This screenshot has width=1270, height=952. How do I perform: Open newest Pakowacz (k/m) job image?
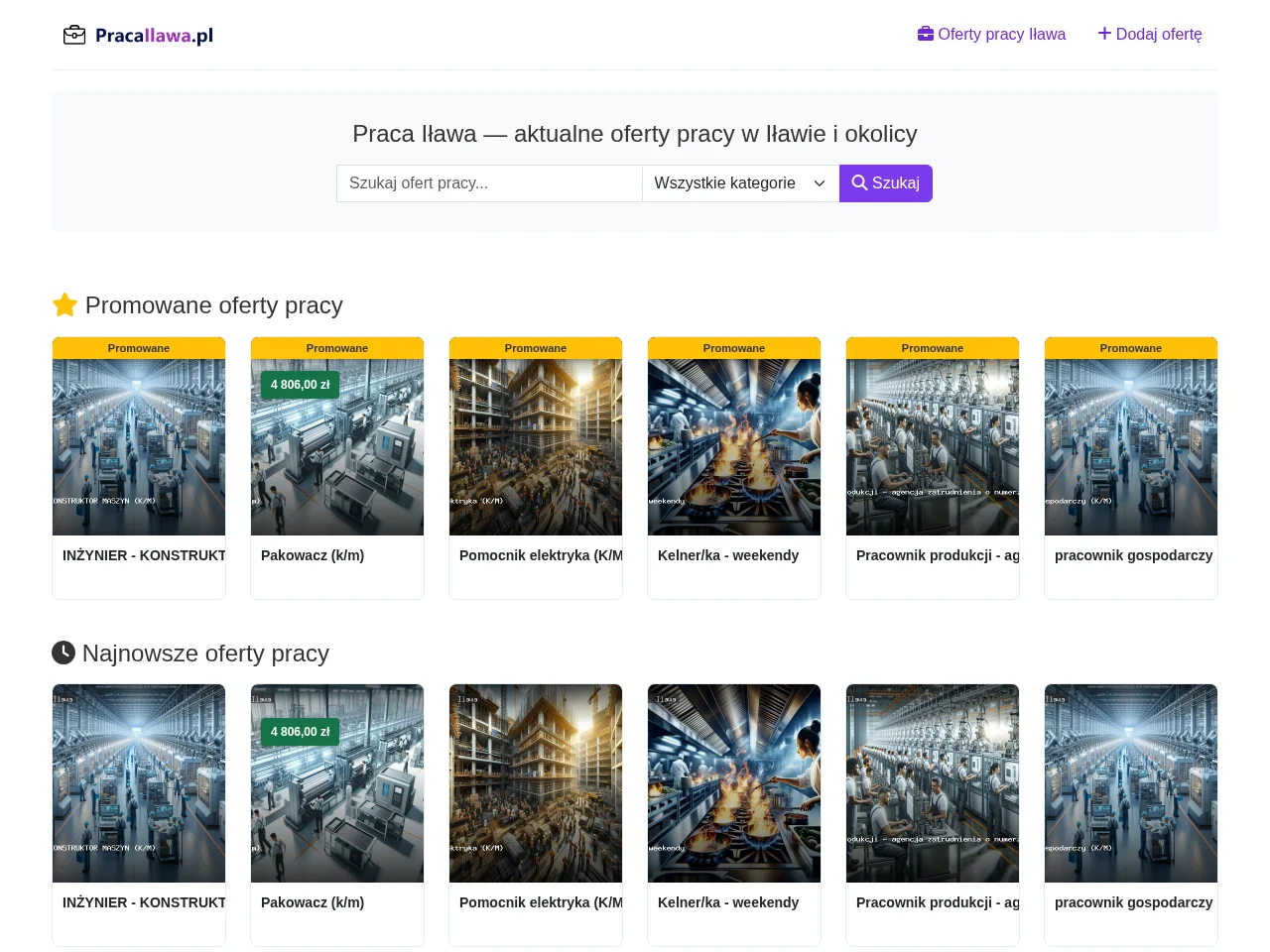tap(337, 783)
